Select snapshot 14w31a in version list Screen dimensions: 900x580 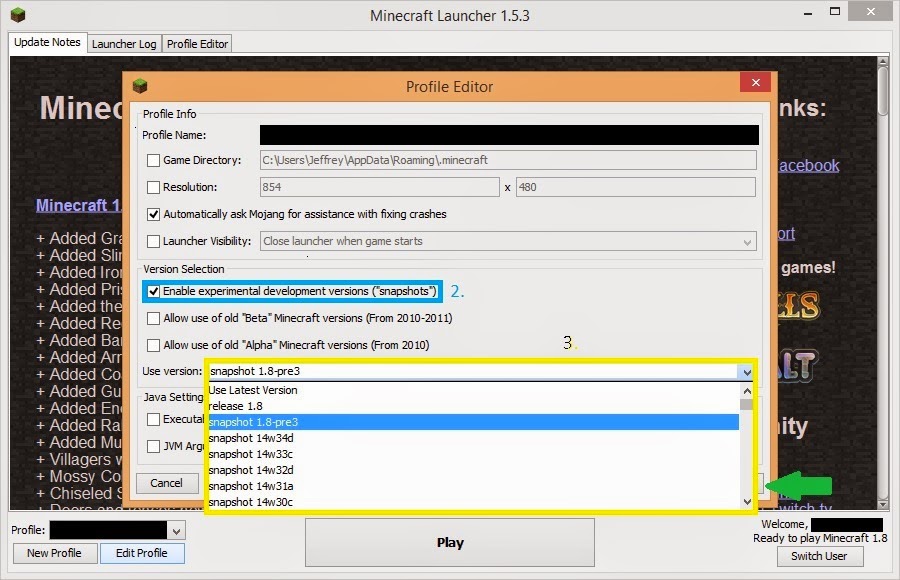click(x=474, y=486)
